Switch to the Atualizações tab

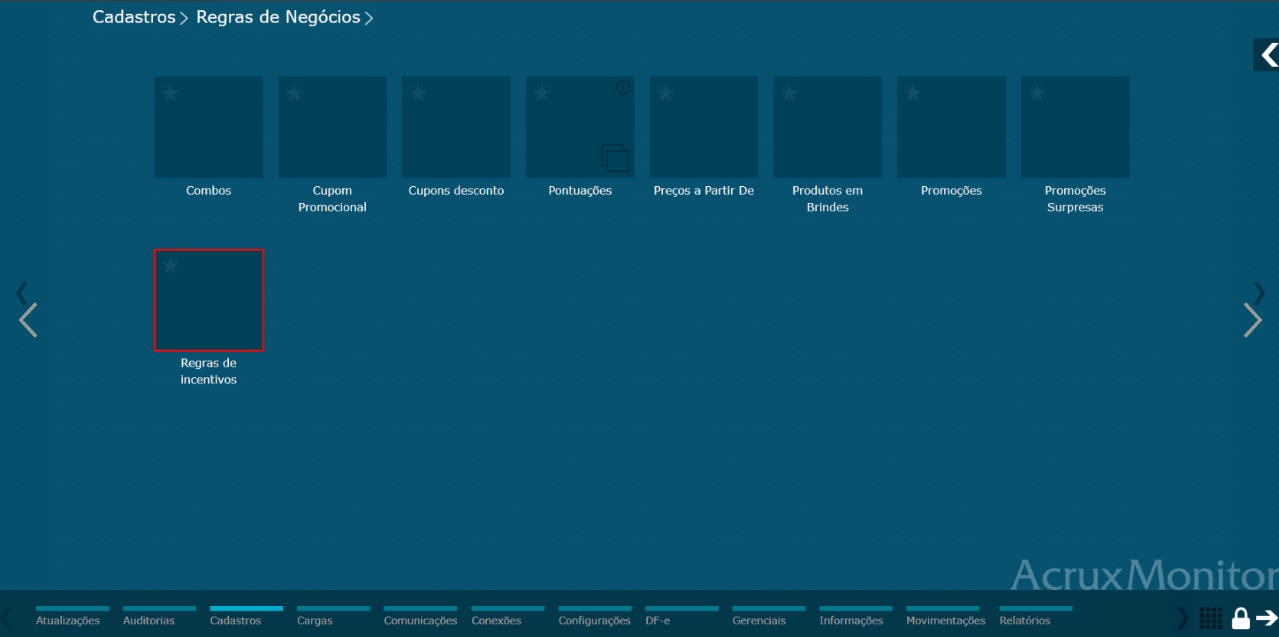pyautogui.click(x=72, y=615)
